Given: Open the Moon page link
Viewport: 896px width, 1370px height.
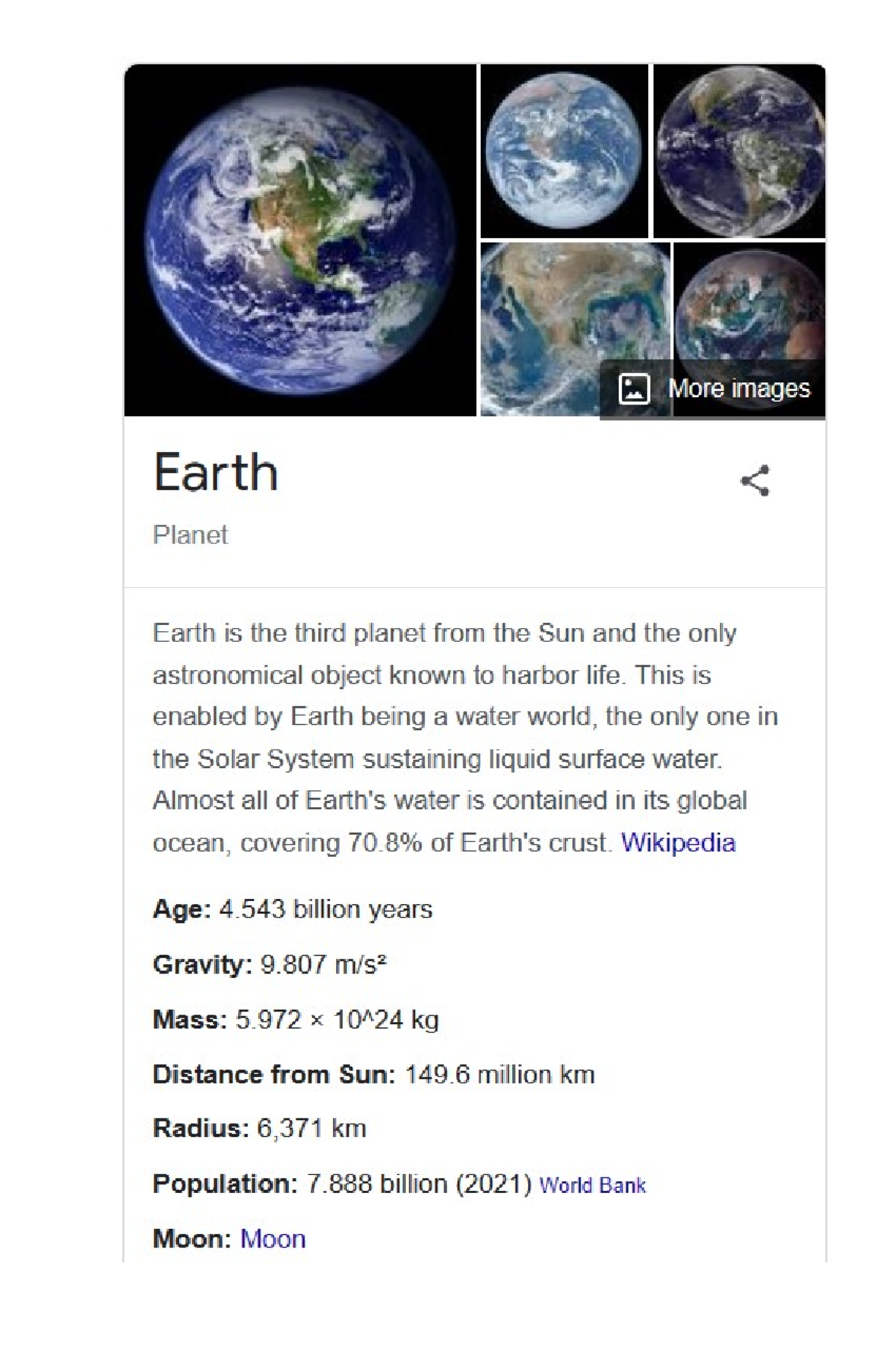Looking at the screenshot, I should coord(272,1237).
